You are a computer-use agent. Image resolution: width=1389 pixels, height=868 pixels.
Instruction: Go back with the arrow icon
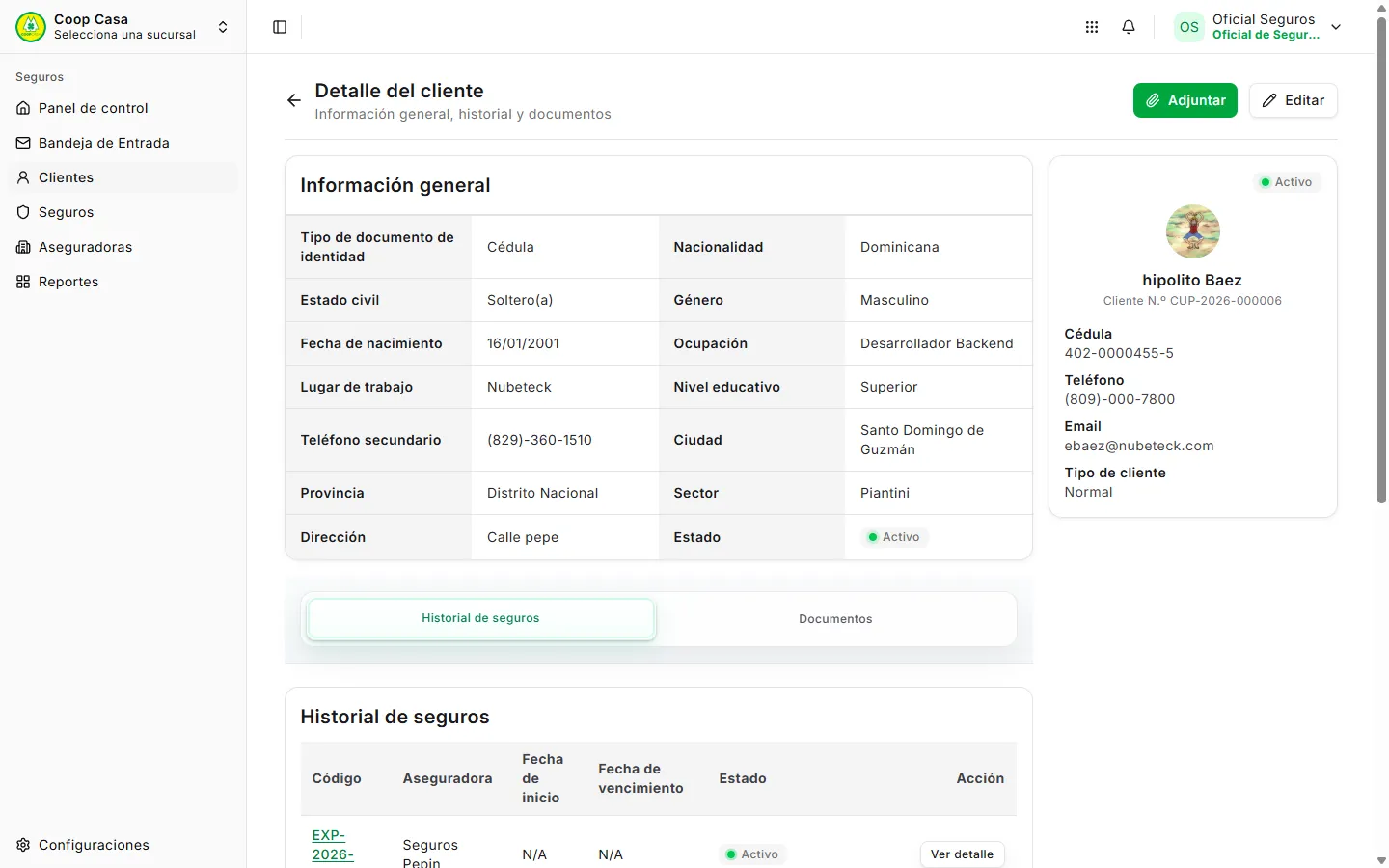(x=294, y=100)
